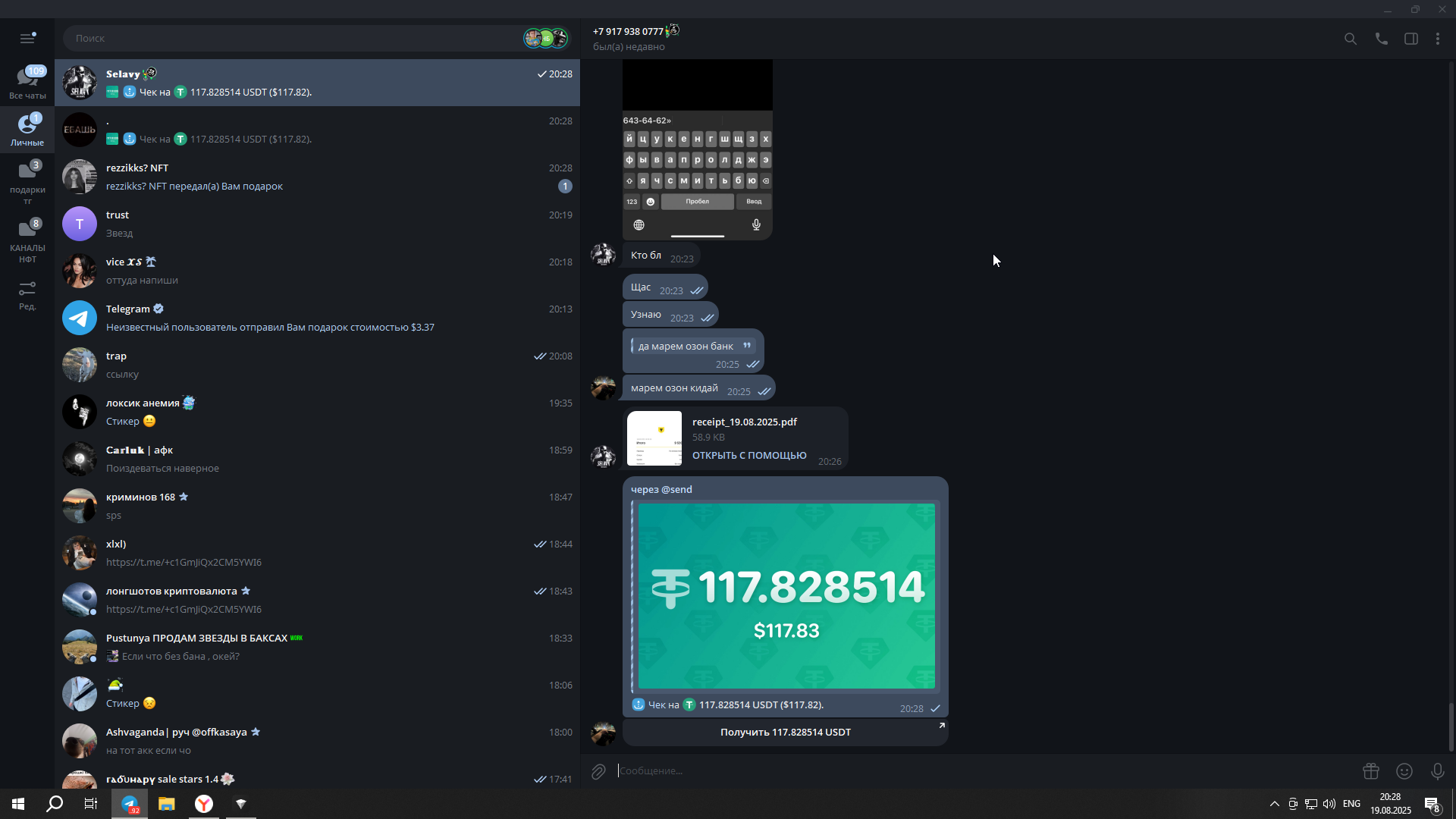Click the Сообщение message input field
Image resolution: width=1456 pixels, height=819 pixels.
tap(986, 771)
